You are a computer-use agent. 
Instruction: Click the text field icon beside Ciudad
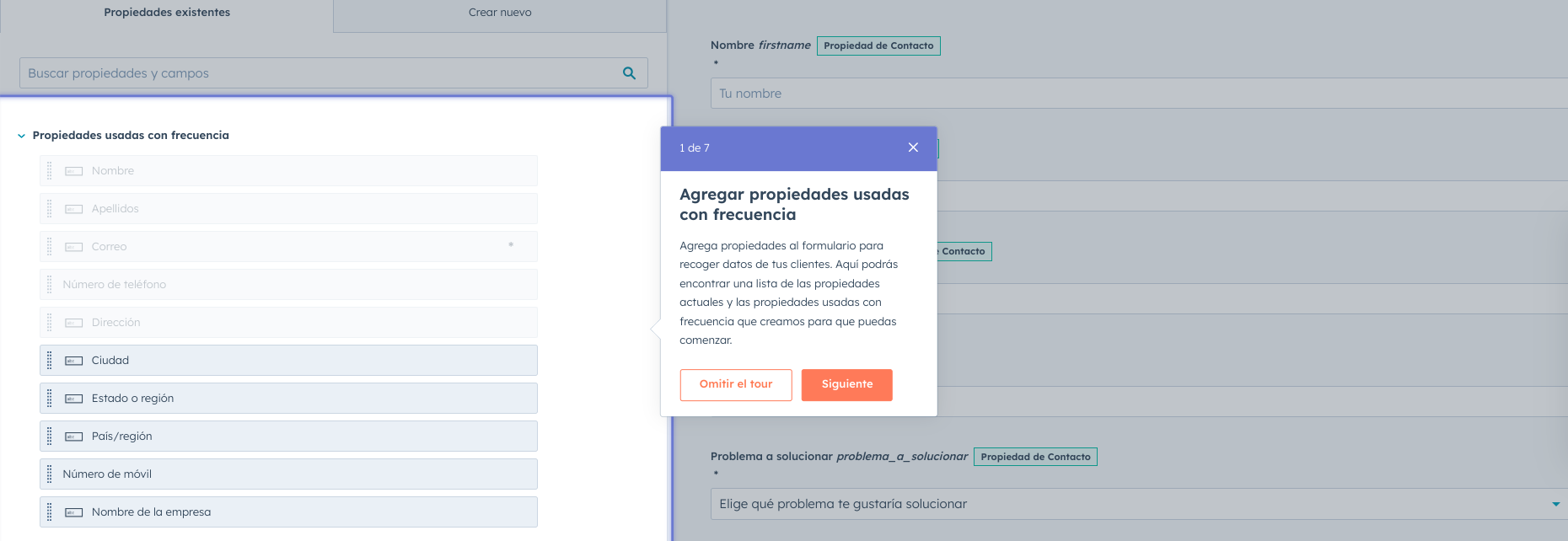74,361
